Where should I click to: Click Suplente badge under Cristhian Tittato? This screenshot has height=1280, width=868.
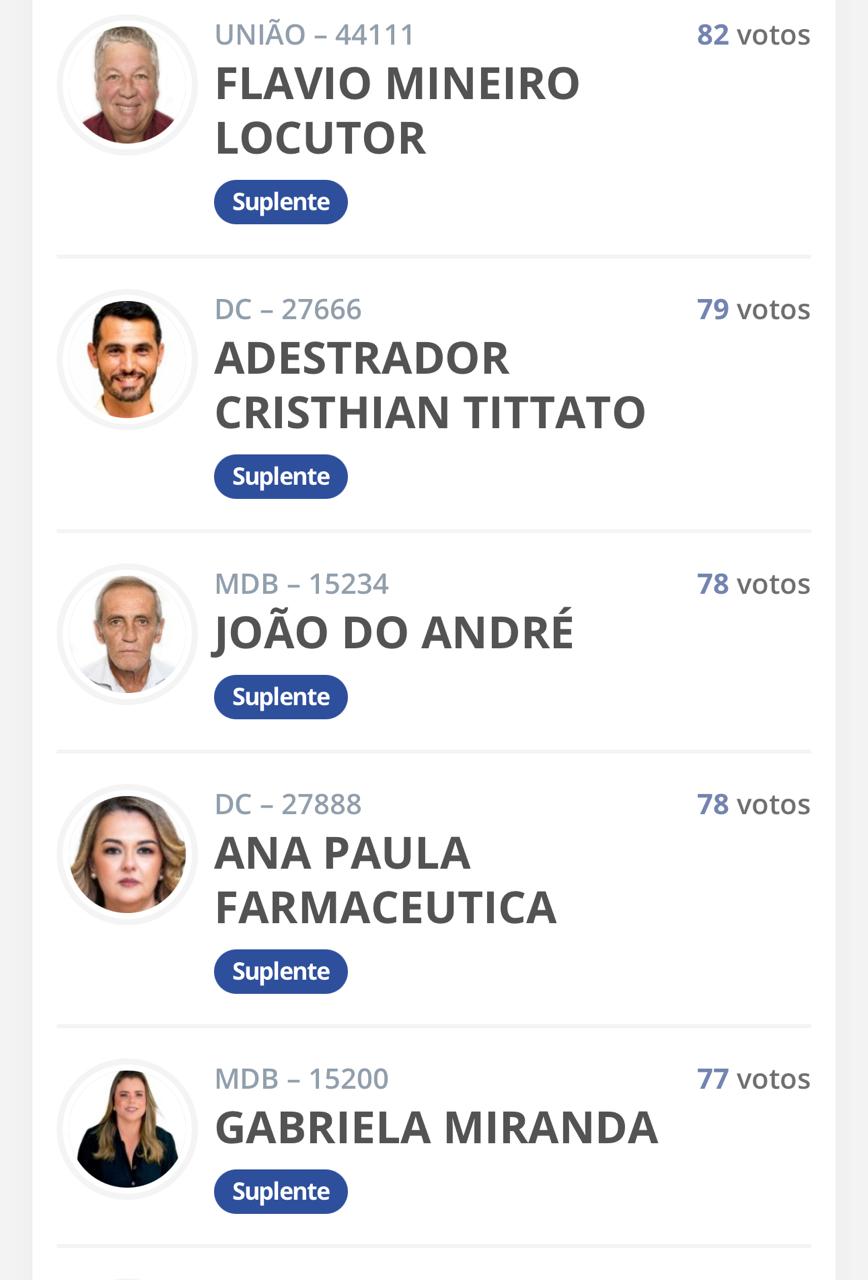pos(281,476)
